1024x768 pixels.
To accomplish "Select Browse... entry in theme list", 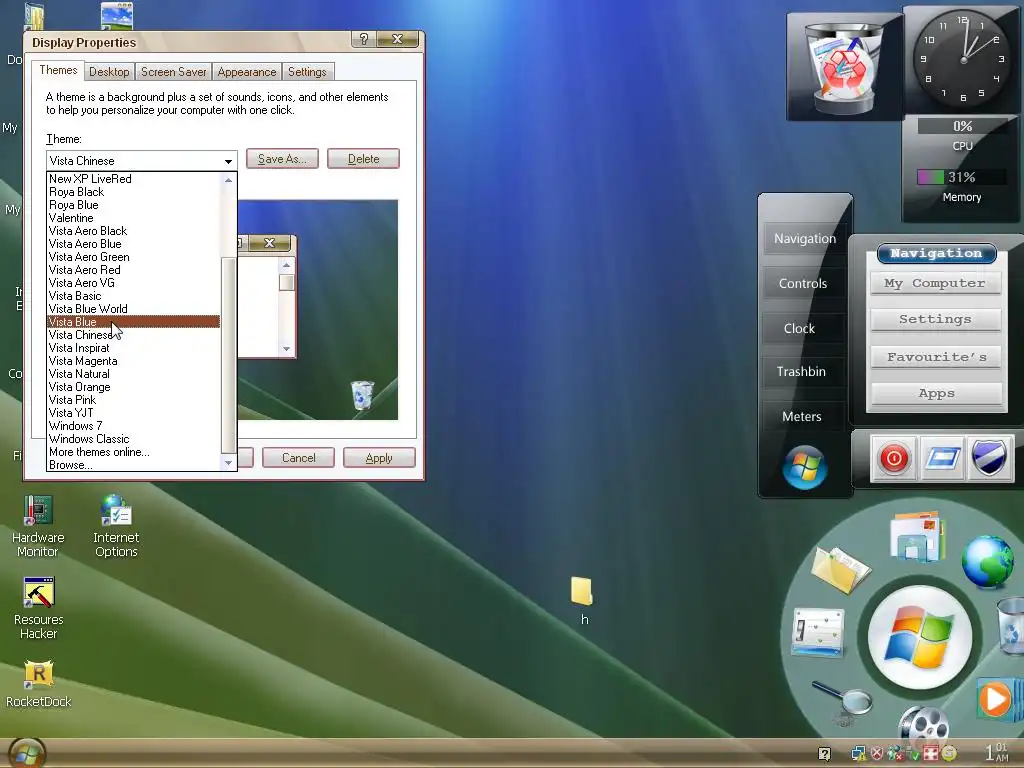I will click(134, 465).
